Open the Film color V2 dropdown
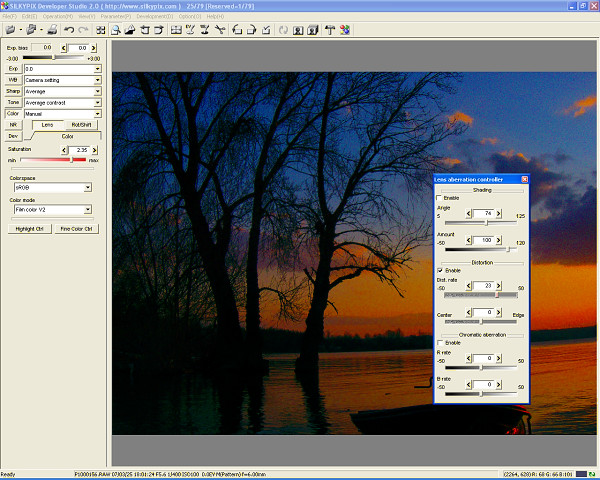The height and width of the screenshot is (480, 600). (x=88, y=210)
